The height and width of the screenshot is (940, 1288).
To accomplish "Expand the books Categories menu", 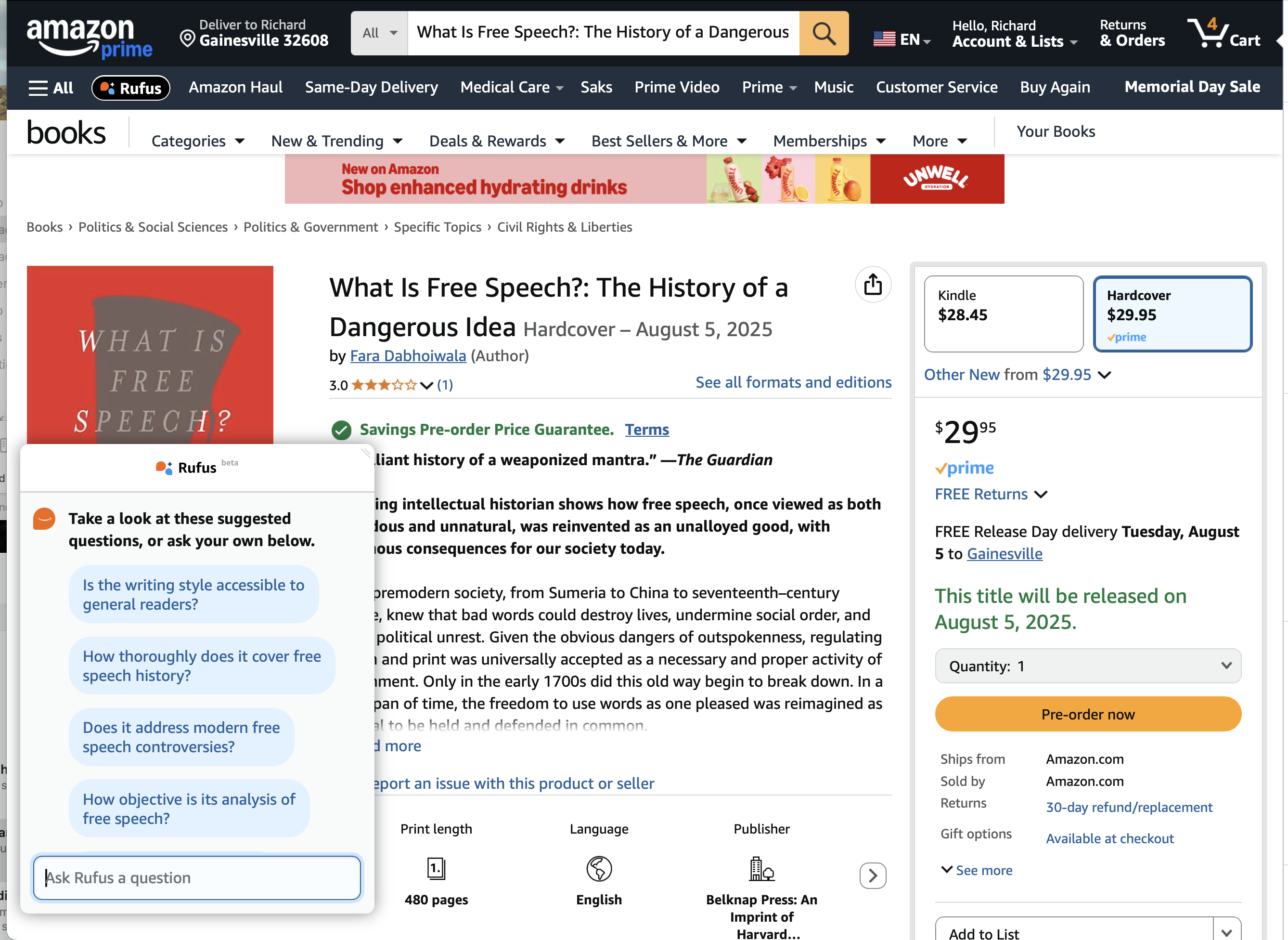I will point(197,141).
